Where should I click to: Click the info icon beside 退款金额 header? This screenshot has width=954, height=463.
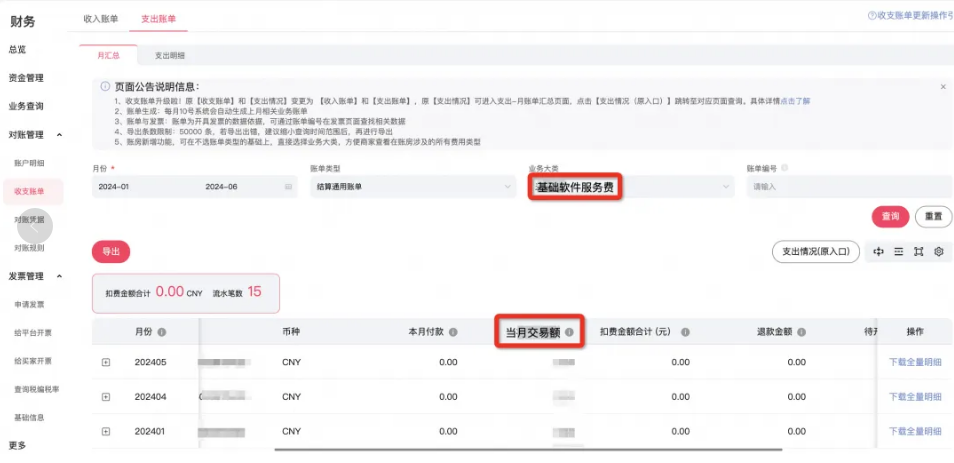tap(801, 332)
